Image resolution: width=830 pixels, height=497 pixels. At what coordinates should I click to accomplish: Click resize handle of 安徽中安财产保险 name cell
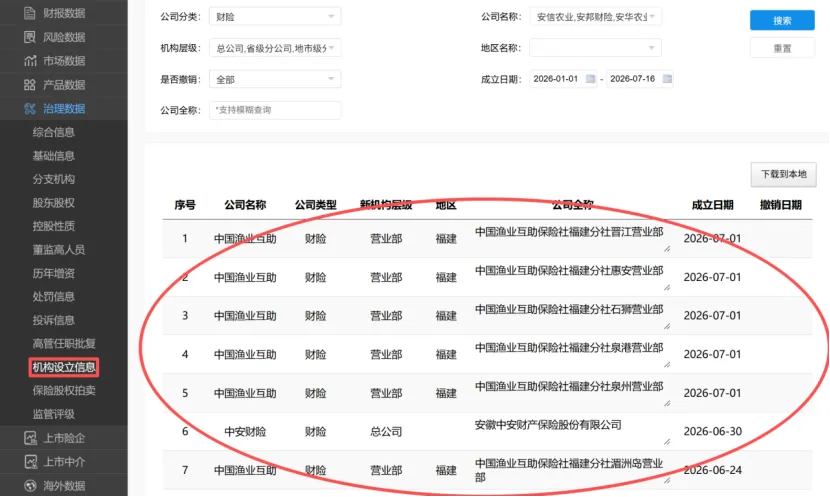667,442
